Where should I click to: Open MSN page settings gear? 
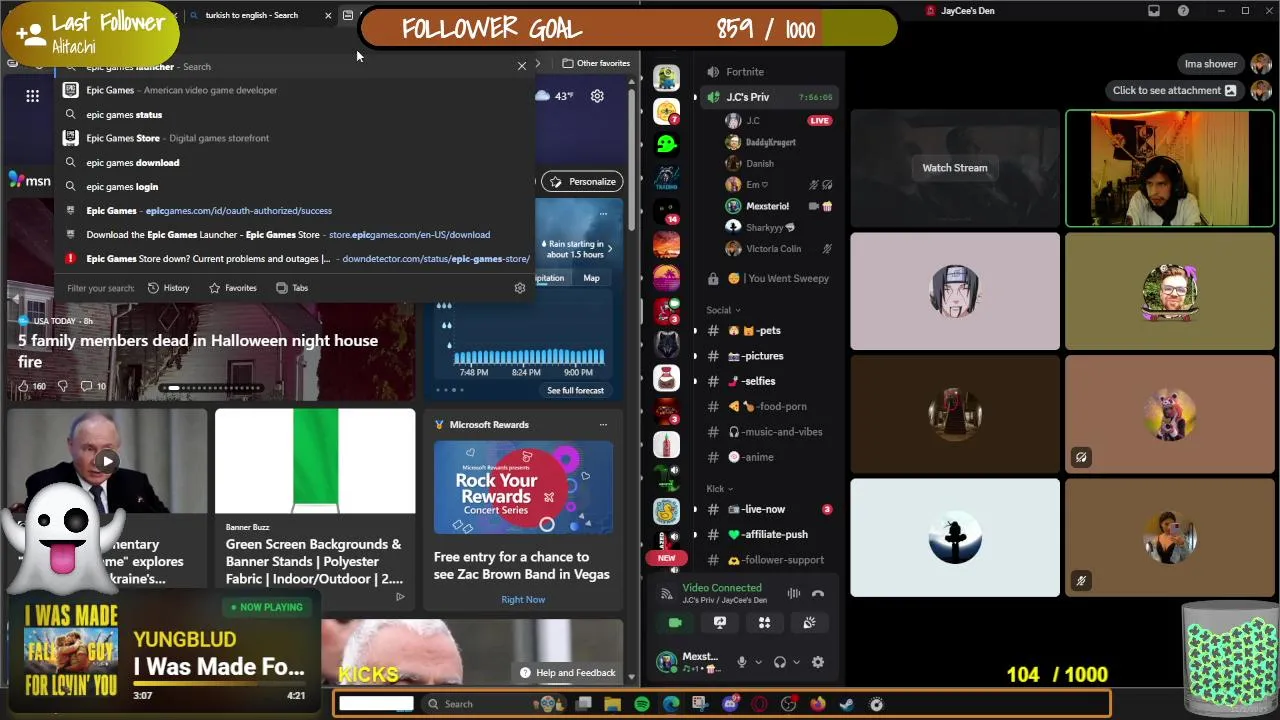coord(597,96)
